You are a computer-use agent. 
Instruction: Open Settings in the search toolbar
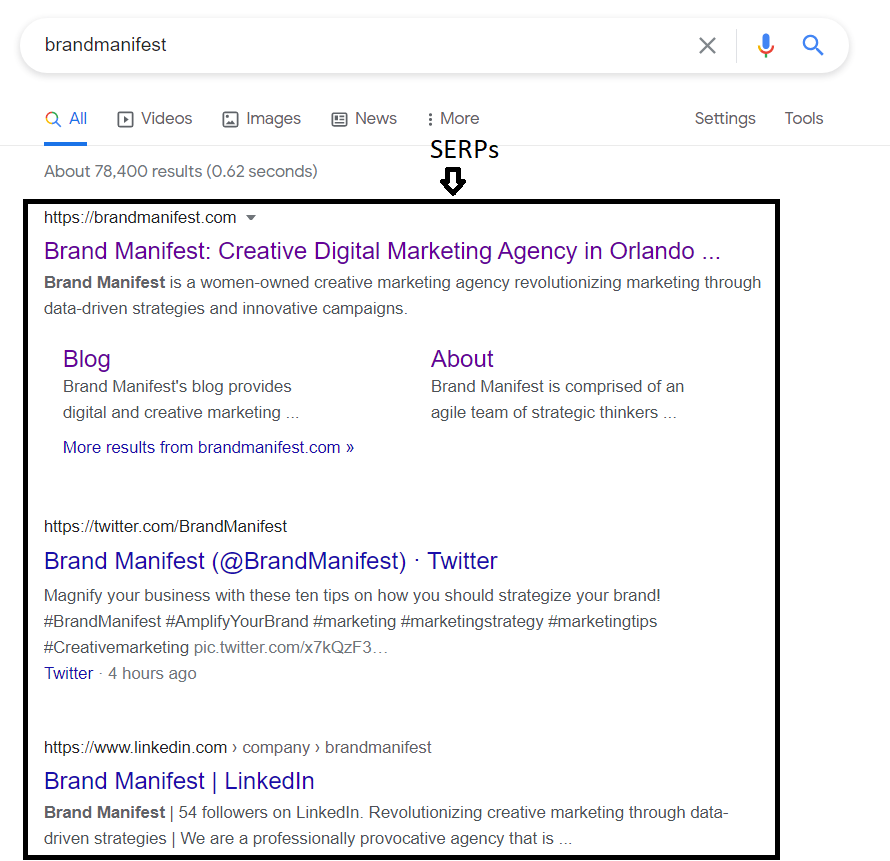pyautogui.click(x=725, y=119)
